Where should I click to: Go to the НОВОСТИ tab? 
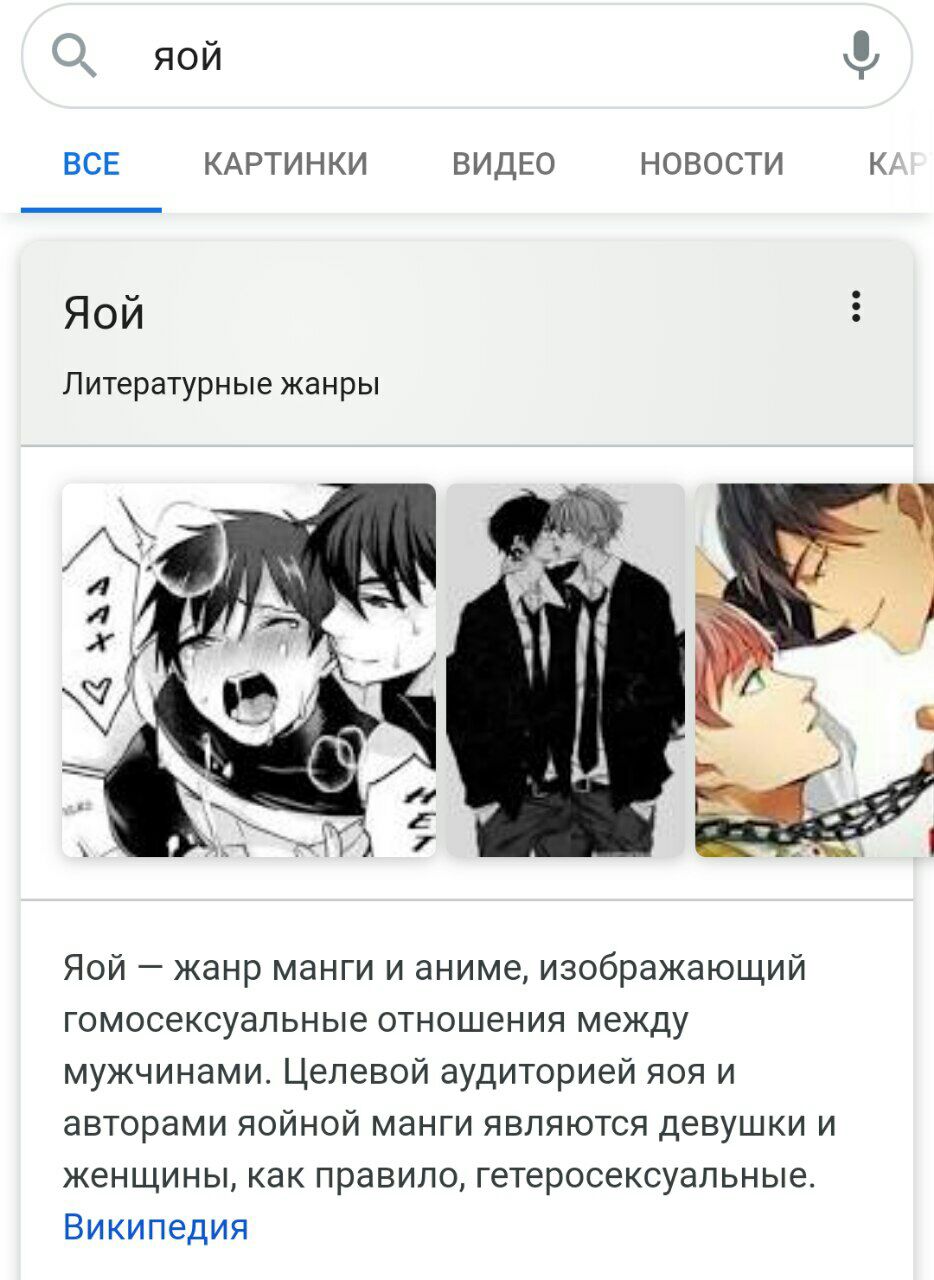tap(712, 164)
